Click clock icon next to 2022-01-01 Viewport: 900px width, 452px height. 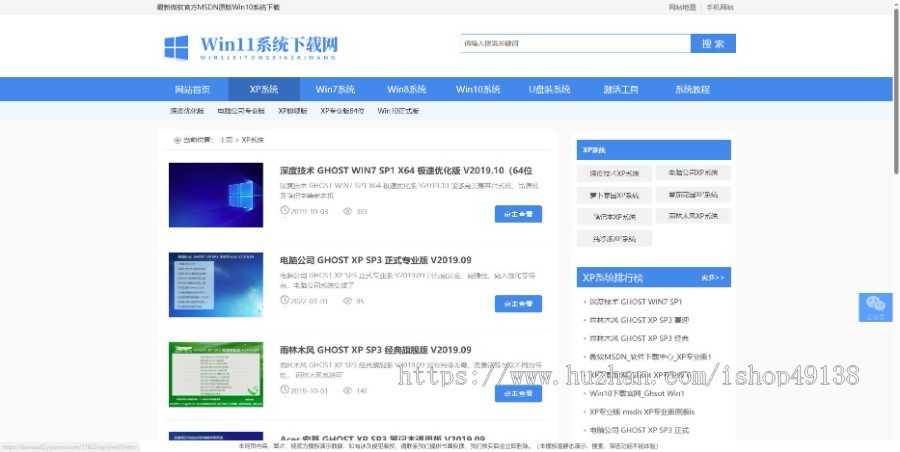pos(284,300)
